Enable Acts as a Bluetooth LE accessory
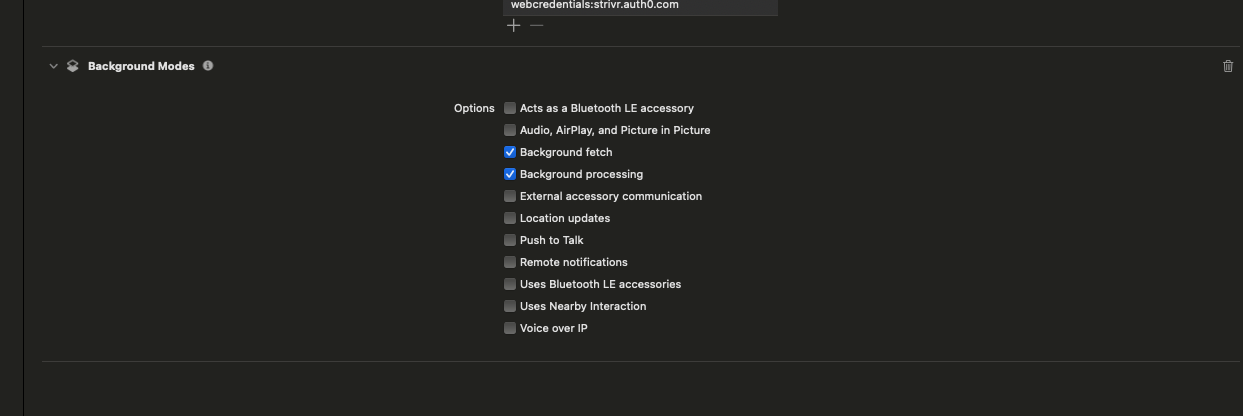The image size is (1243, 416). click(x=510, y=108)
